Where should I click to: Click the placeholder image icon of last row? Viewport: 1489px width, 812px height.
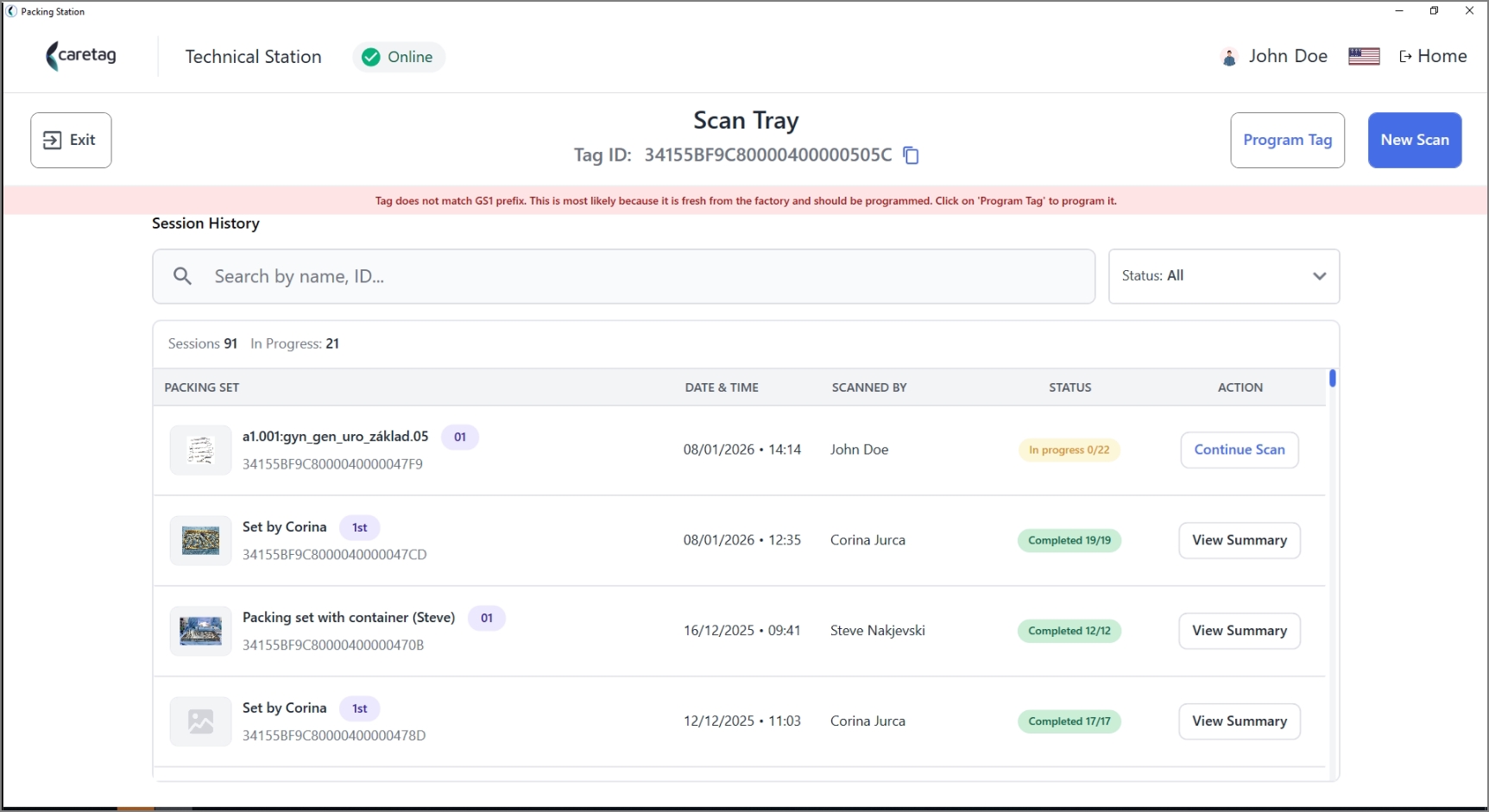point(200,721)
